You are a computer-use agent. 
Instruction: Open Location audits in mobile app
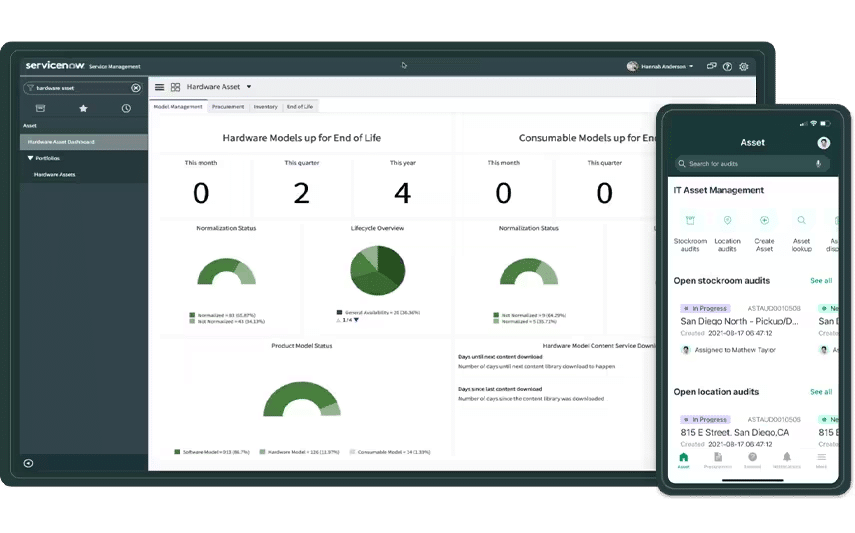727,232
